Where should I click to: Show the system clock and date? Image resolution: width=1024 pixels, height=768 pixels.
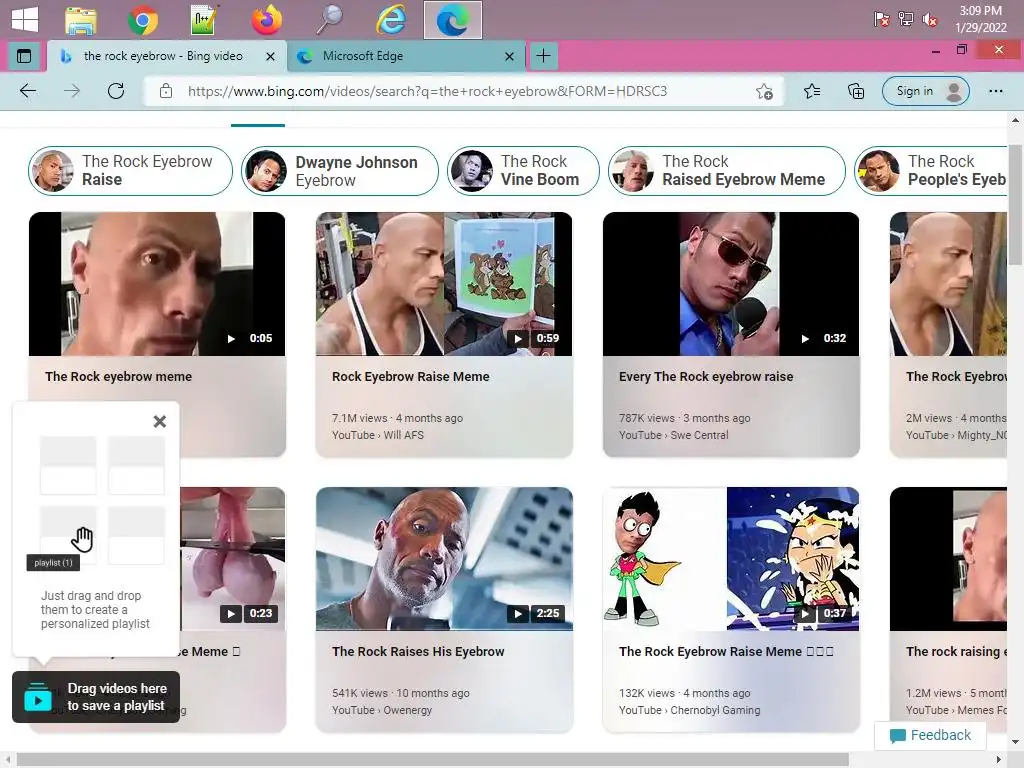point(980,19)
